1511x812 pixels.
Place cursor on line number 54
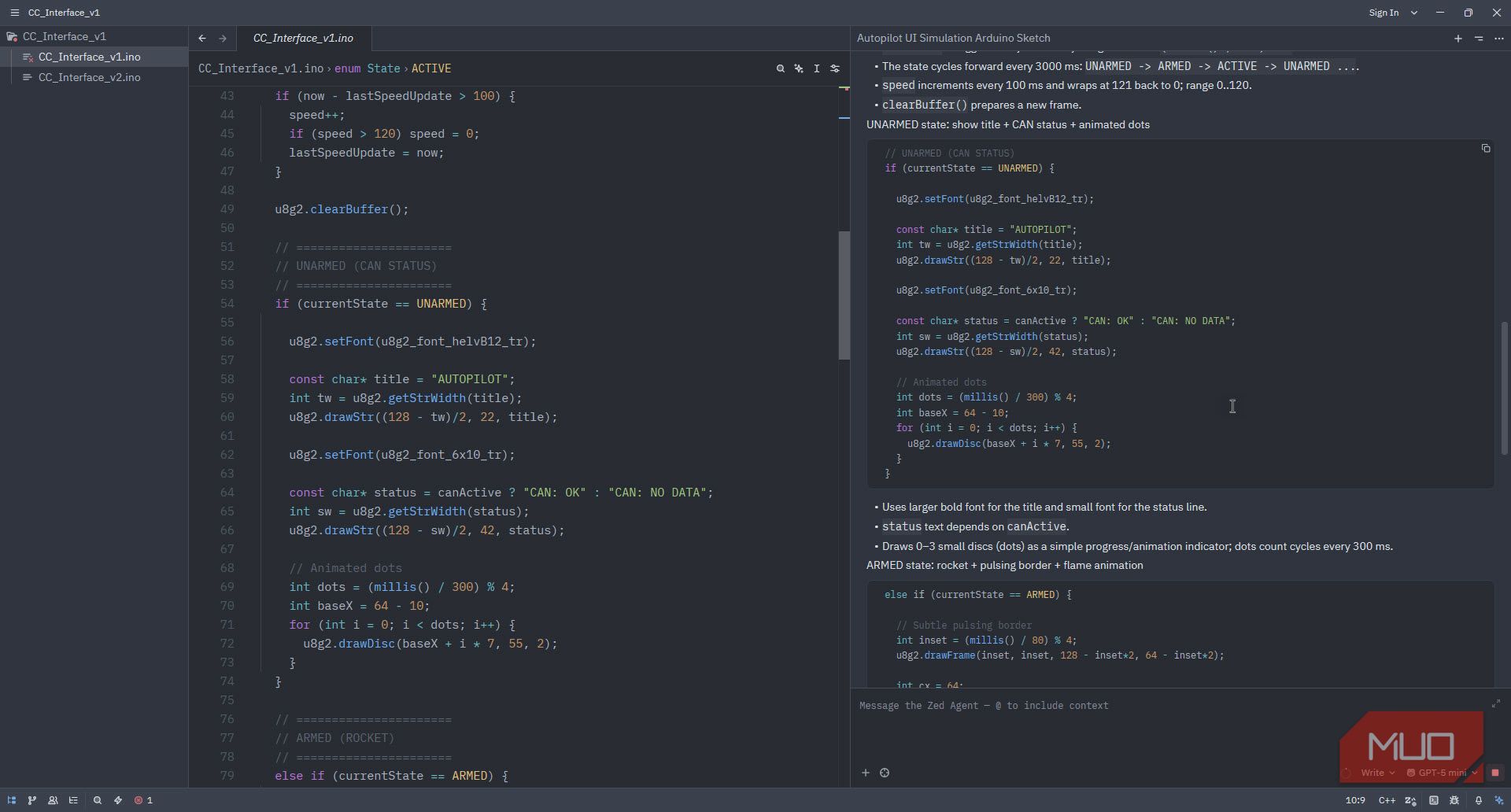coord(227,304)
